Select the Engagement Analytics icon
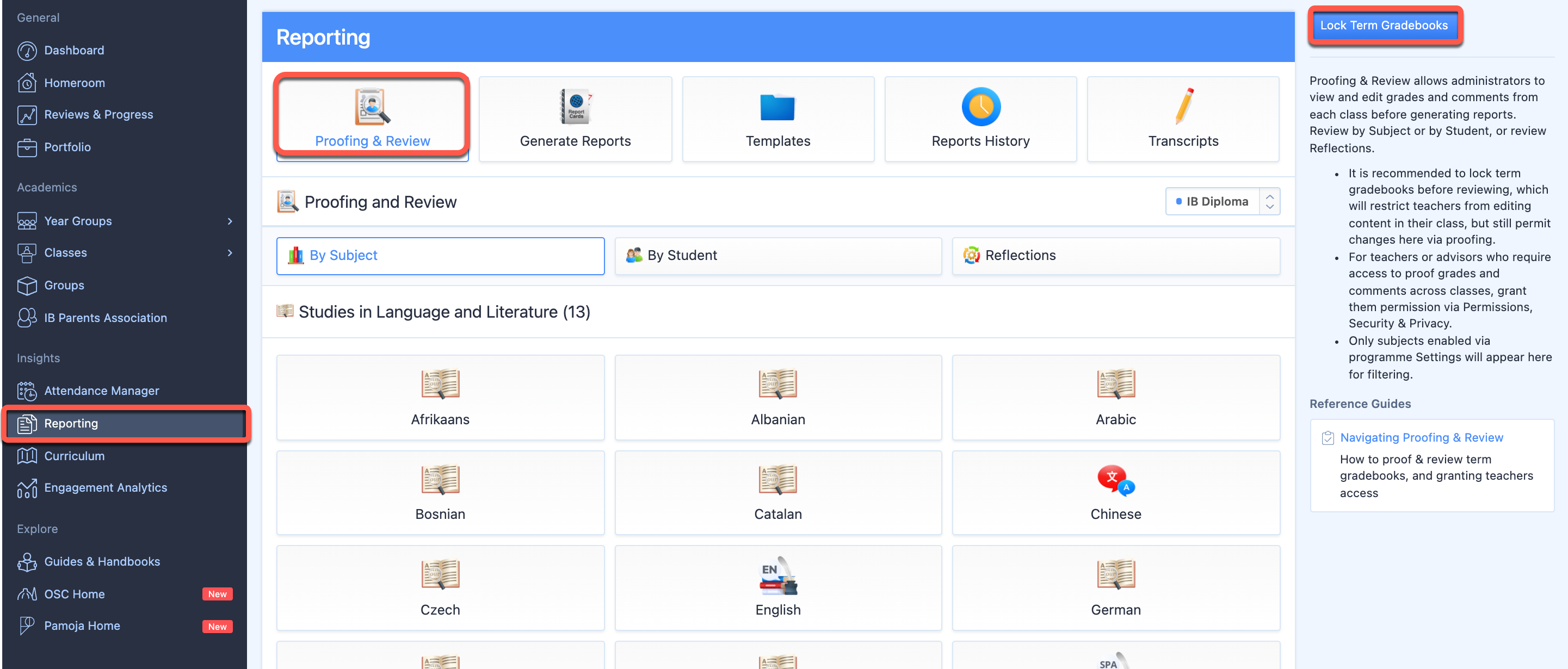The width and height of the screenshot is (1568, 669). [x=27, y=487]
